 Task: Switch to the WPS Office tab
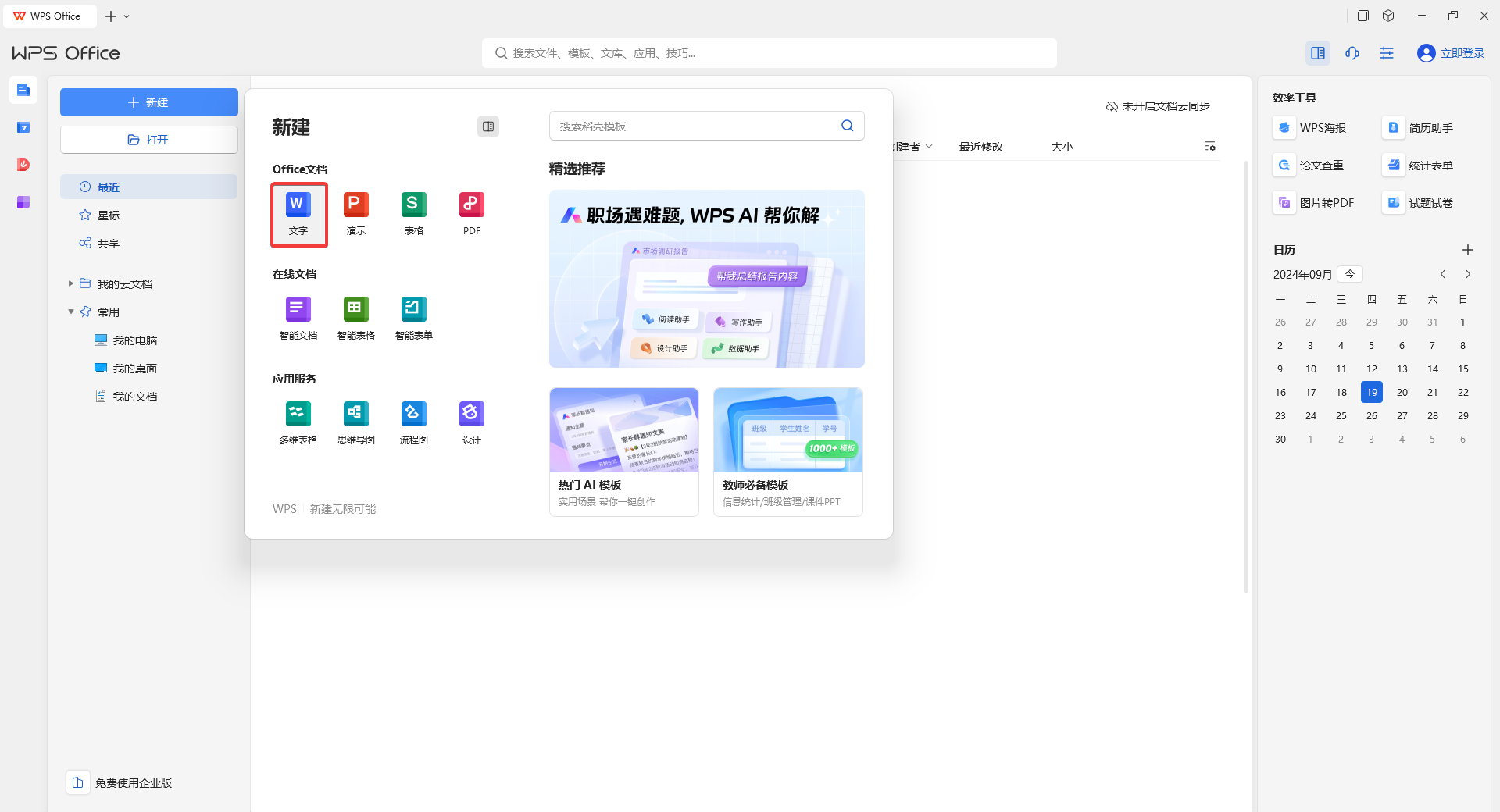[49, 16]
